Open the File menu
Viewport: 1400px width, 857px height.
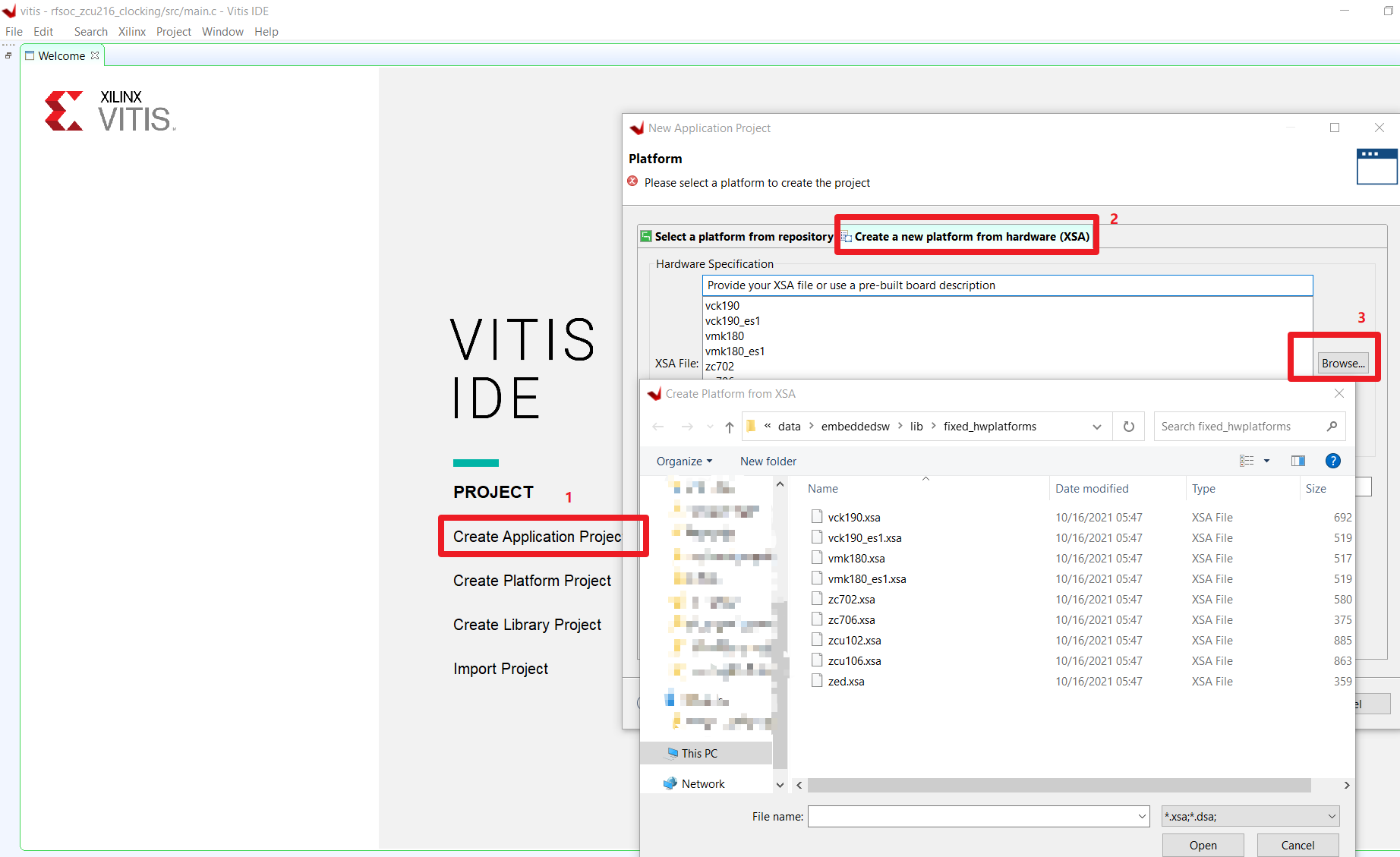pos(14,31)
